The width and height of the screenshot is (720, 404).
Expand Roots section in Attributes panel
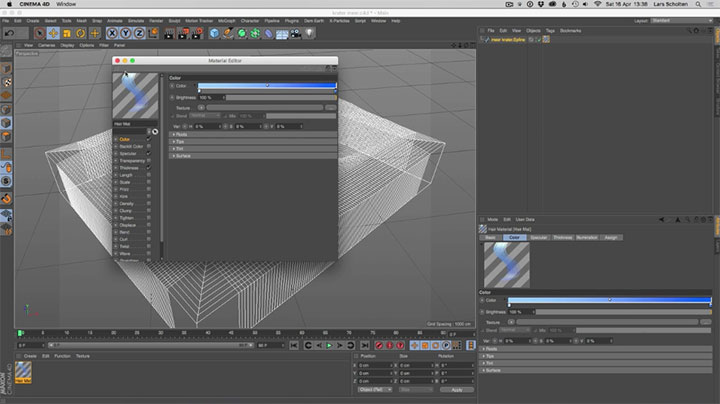pyautogui.click(x=595, y=349)
